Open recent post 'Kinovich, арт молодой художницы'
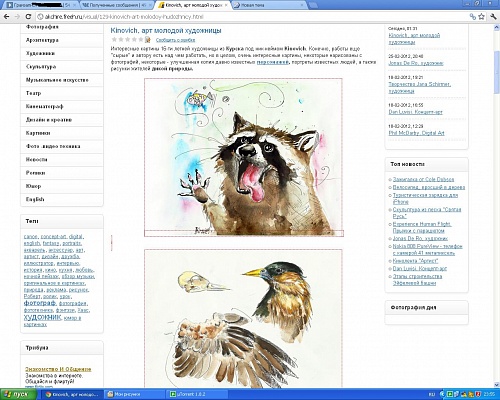Viewport: 500px width, 400px height. [414, 39]
